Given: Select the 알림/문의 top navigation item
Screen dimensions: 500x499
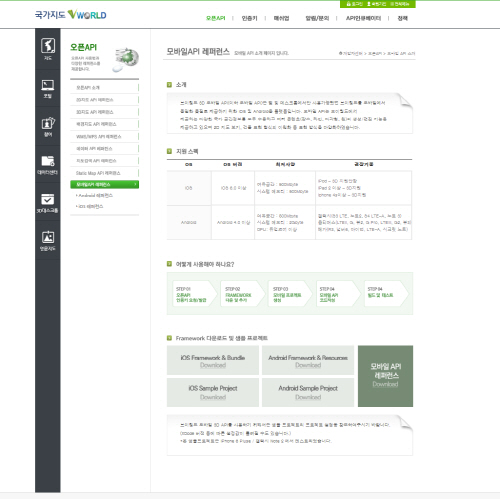Looking at the screenshot, I should [x=317, y=18].
